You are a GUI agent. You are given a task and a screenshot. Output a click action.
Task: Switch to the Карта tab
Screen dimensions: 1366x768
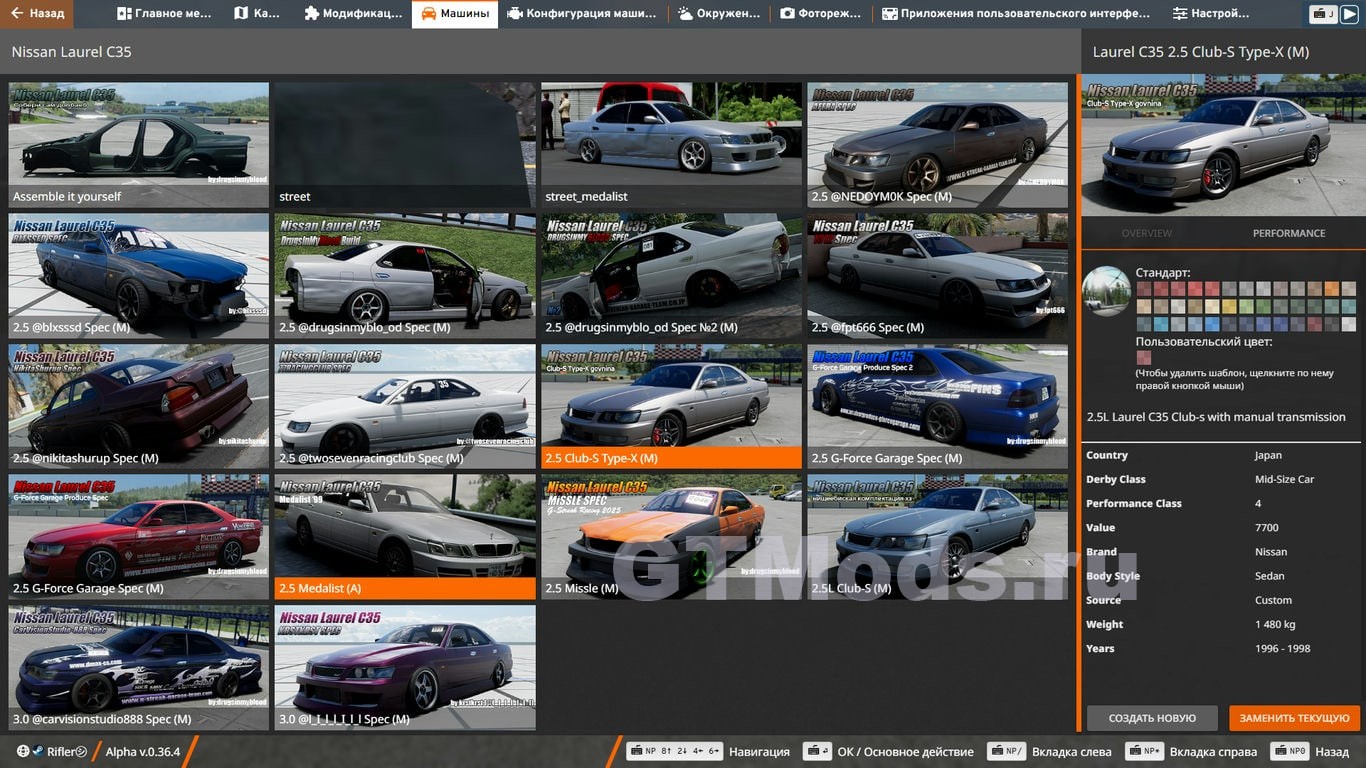coord(258,14)
